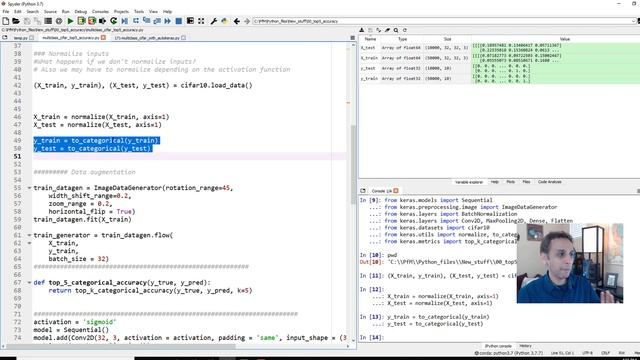Image resolution: width=640 pixels, height=360 pixels.
Task: Click the fullscreen mode icon
Action: coord(201,21)
